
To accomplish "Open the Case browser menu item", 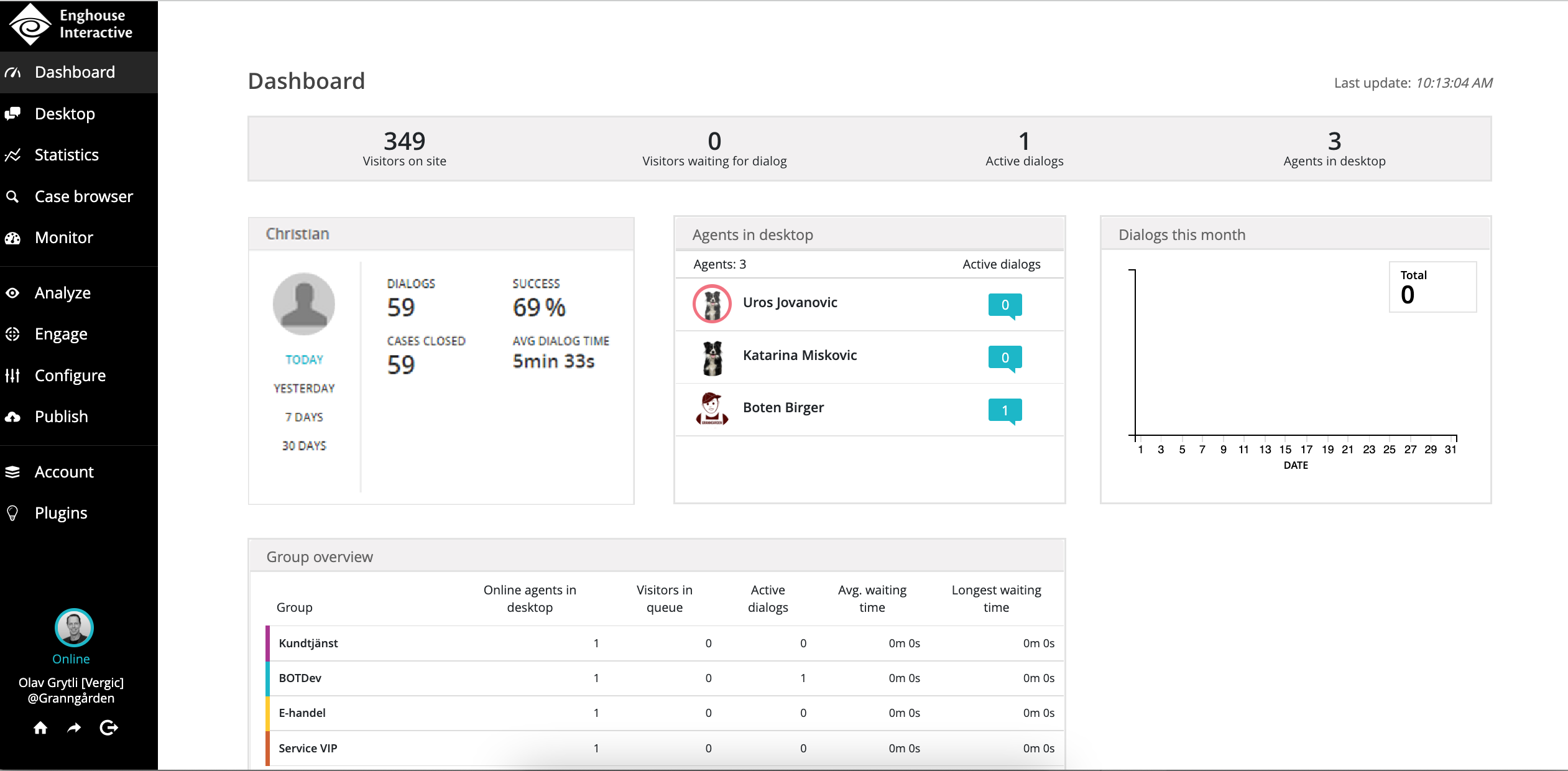I will 83,196.
